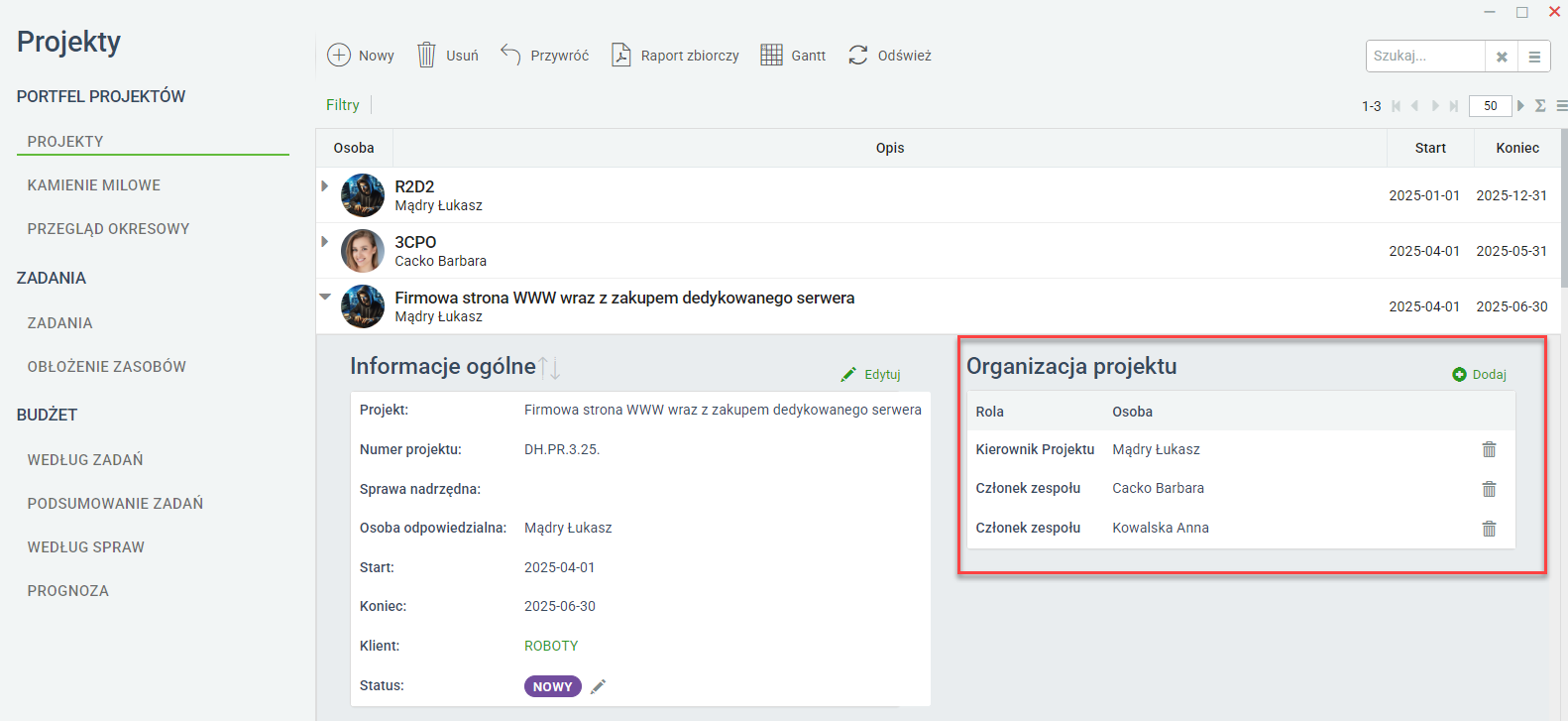Image resolution: width=1568 pixels, height=721 pixels.
Task: Click the Nowy toolbar label
Action: 377,56
